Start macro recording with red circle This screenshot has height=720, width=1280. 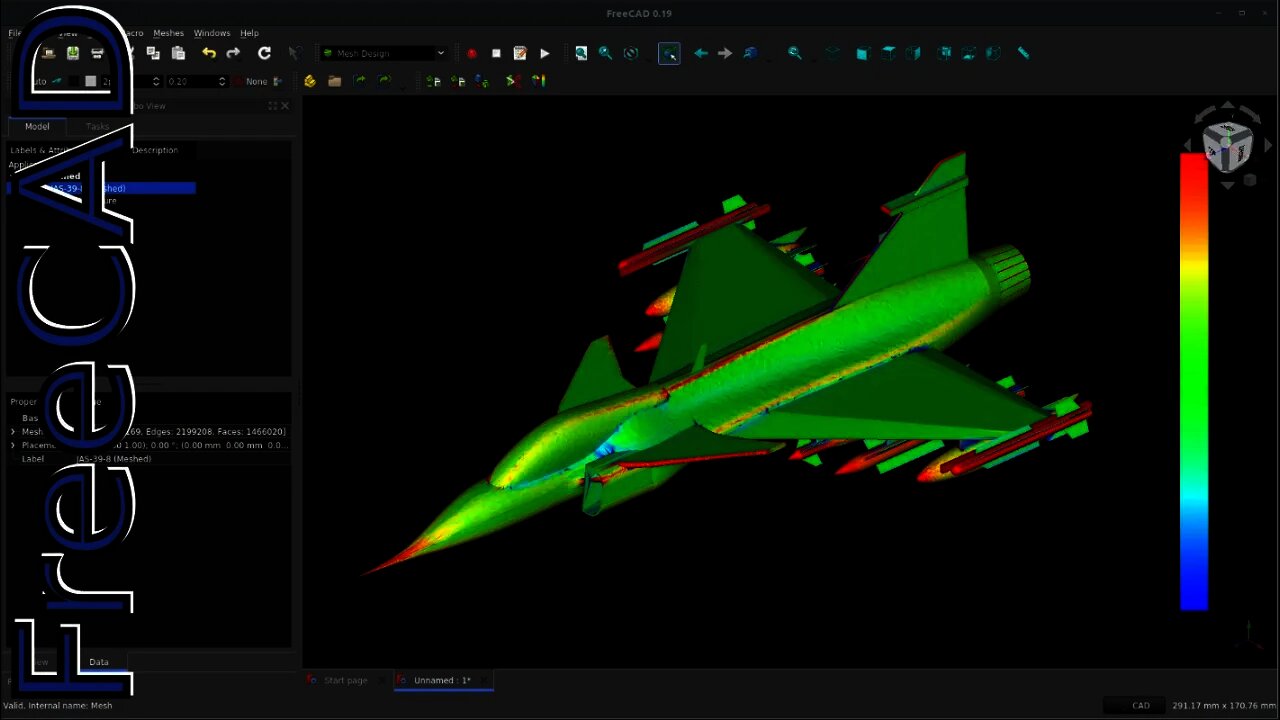[471, 53]
